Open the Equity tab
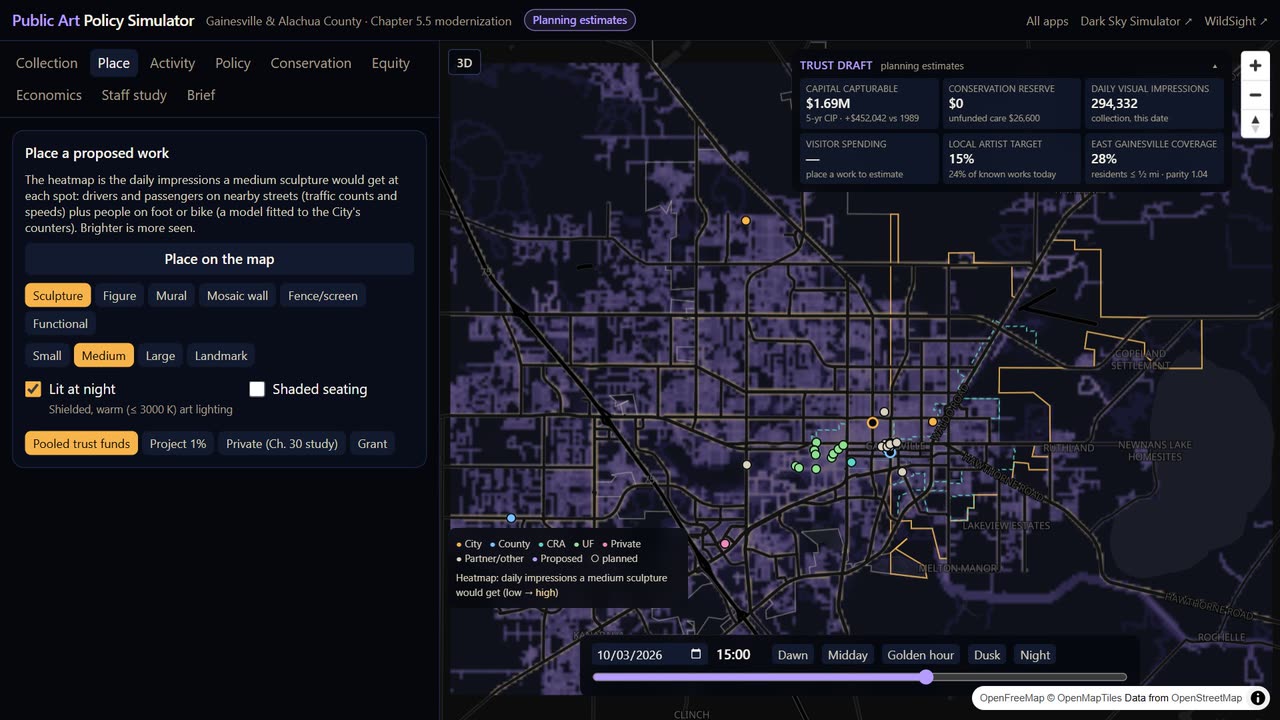This screenshot has width=1280, height=720. pos(391,63)
